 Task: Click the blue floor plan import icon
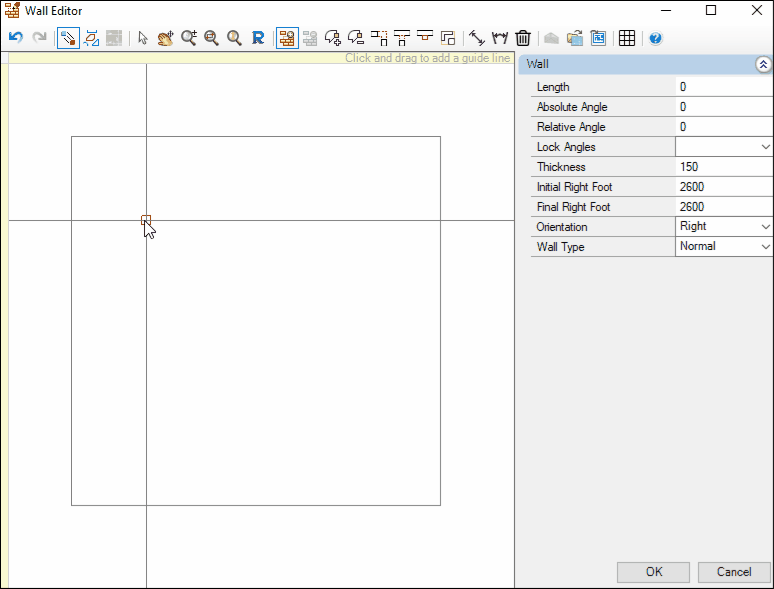[598, 38]
